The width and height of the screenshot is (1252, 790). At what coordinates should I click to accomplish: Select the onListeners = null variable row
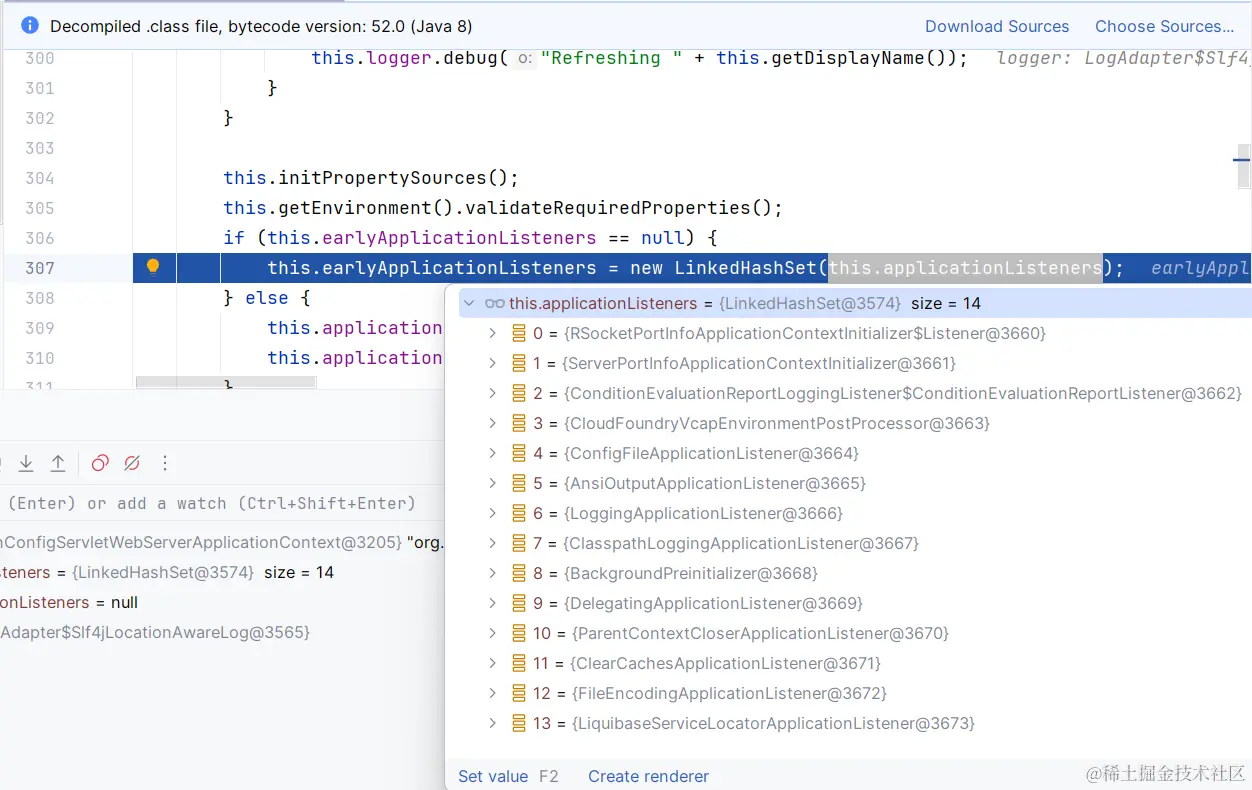click(220, 603)
